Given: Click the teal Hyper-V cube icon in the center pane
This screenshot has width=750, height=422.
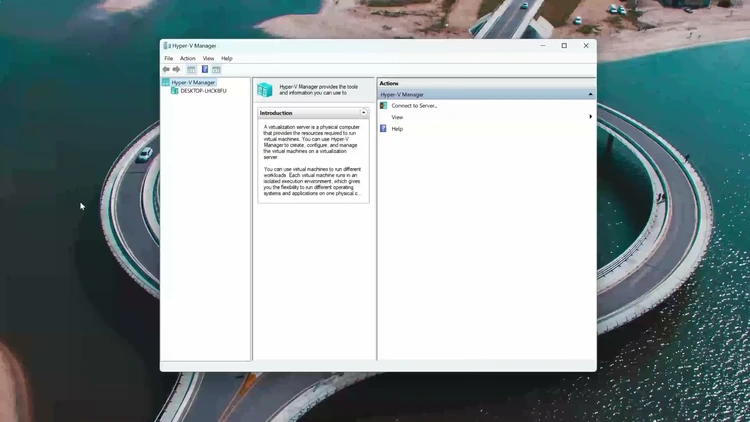Looking at the screenshot, I should pos(265,89).
